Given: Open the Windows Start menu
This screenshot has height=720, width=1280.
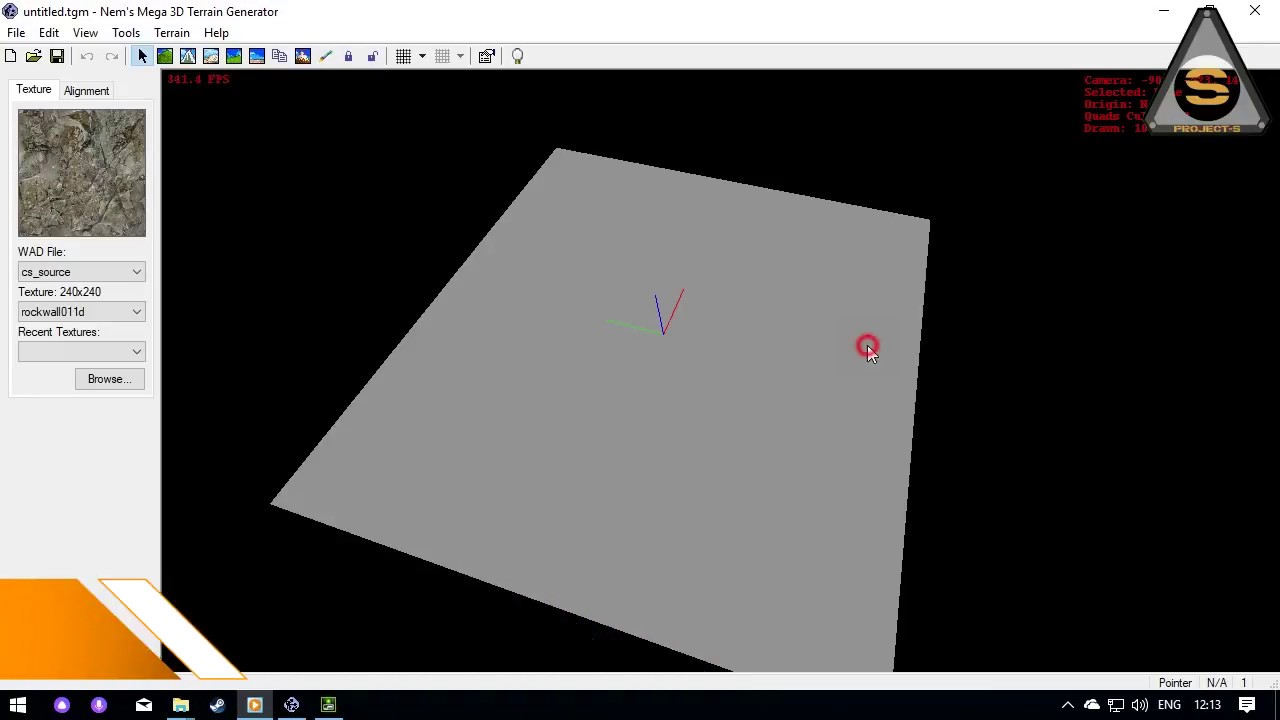Looking at the screenshot, I should pos(18,705).
